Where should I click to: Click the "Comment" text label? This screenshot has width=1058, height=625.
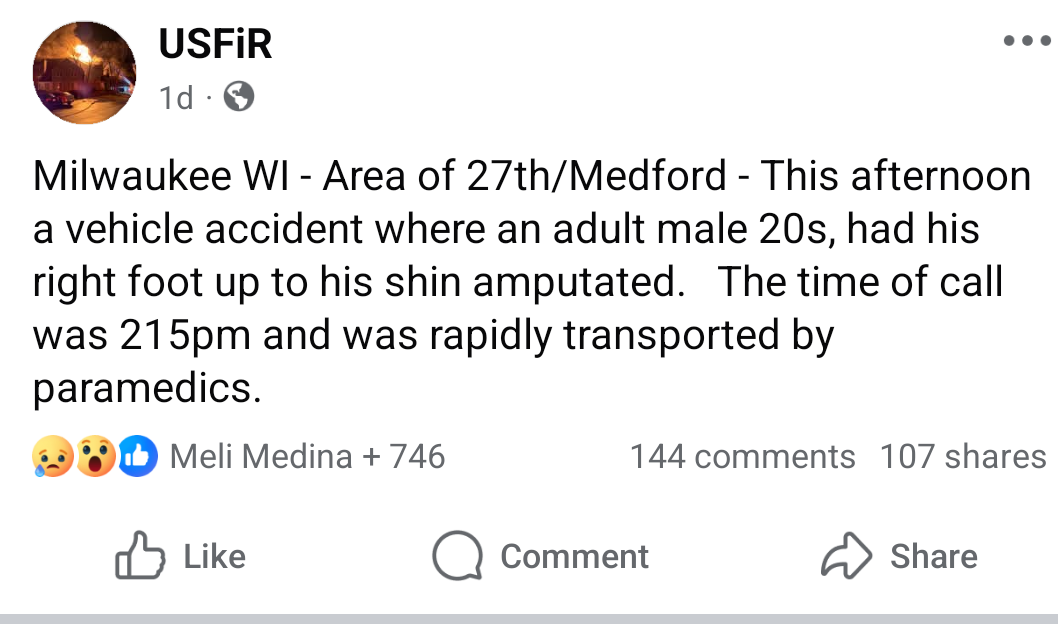(x=574, y=556)
